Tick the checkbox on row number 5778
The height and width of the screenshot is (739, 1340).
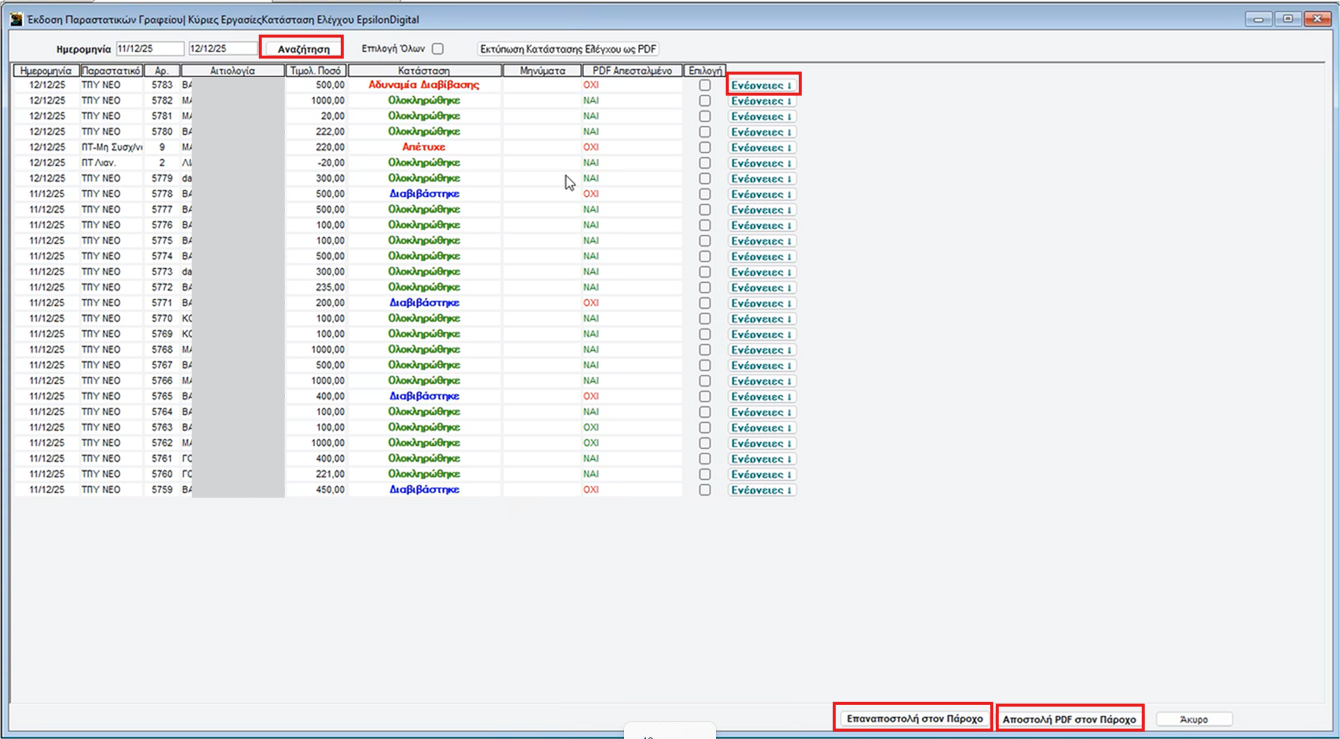(705, 194)
